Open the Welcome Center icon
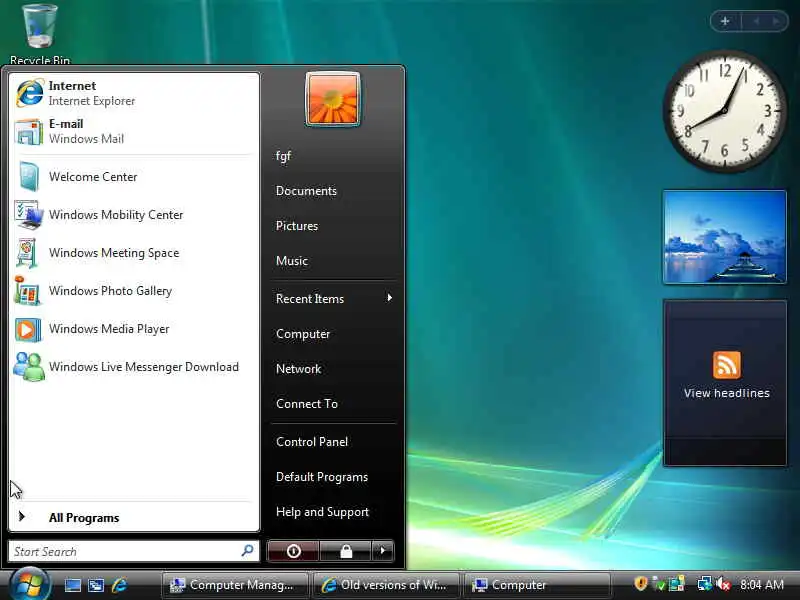800x600 pixels. (29, 177)
